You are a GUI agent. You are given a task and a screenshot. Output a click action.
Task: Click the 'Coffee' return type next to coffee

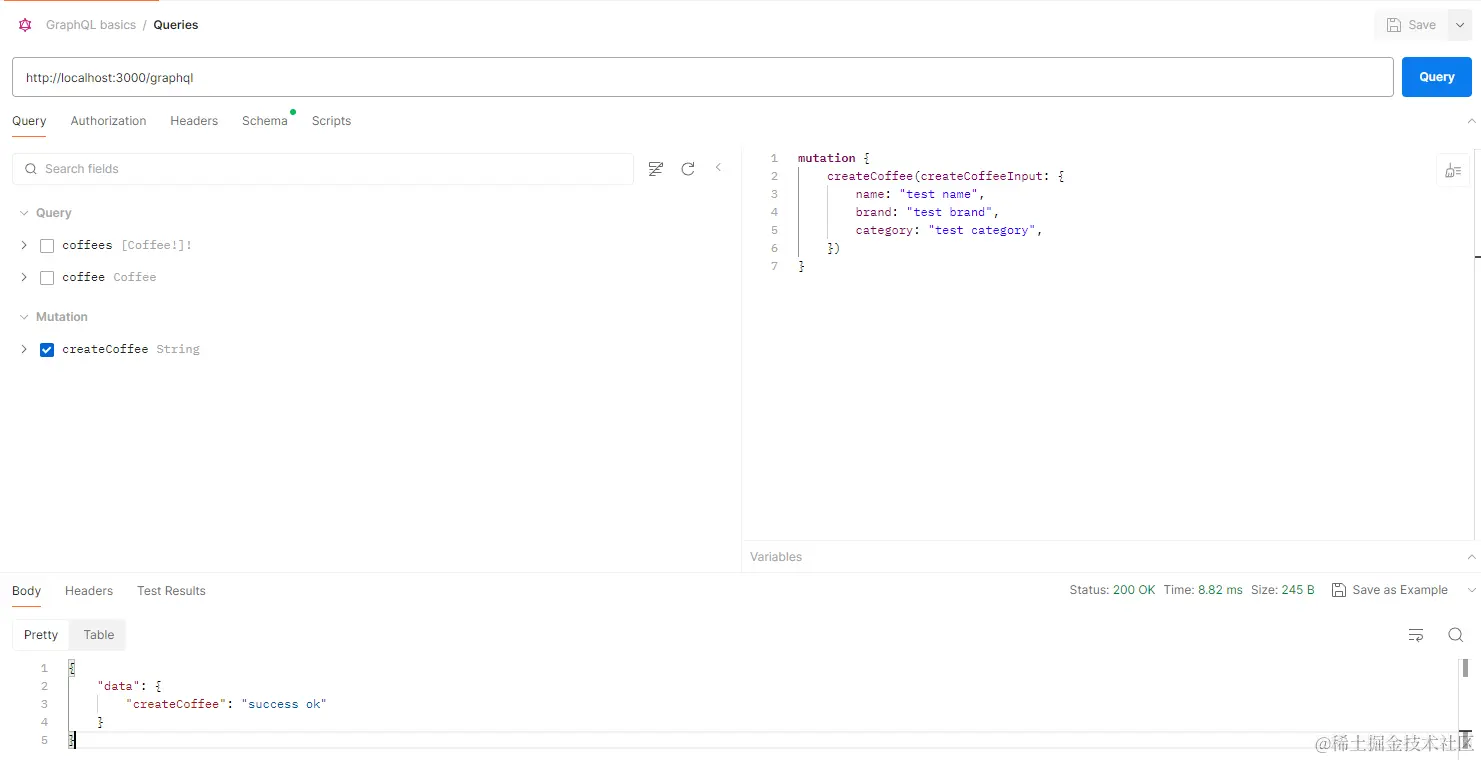[x=135, y=278]
